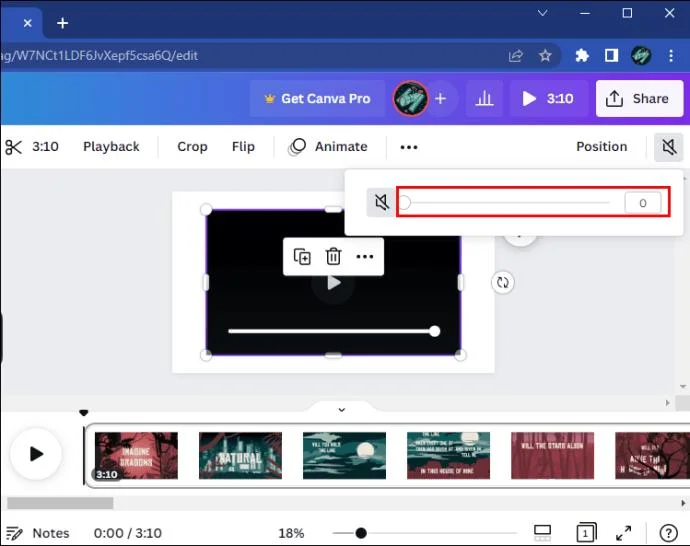Image resolution: width=690 pixels, height=546 pixels.
Task: Open the Playback menu
Action: tap(111, 147)
